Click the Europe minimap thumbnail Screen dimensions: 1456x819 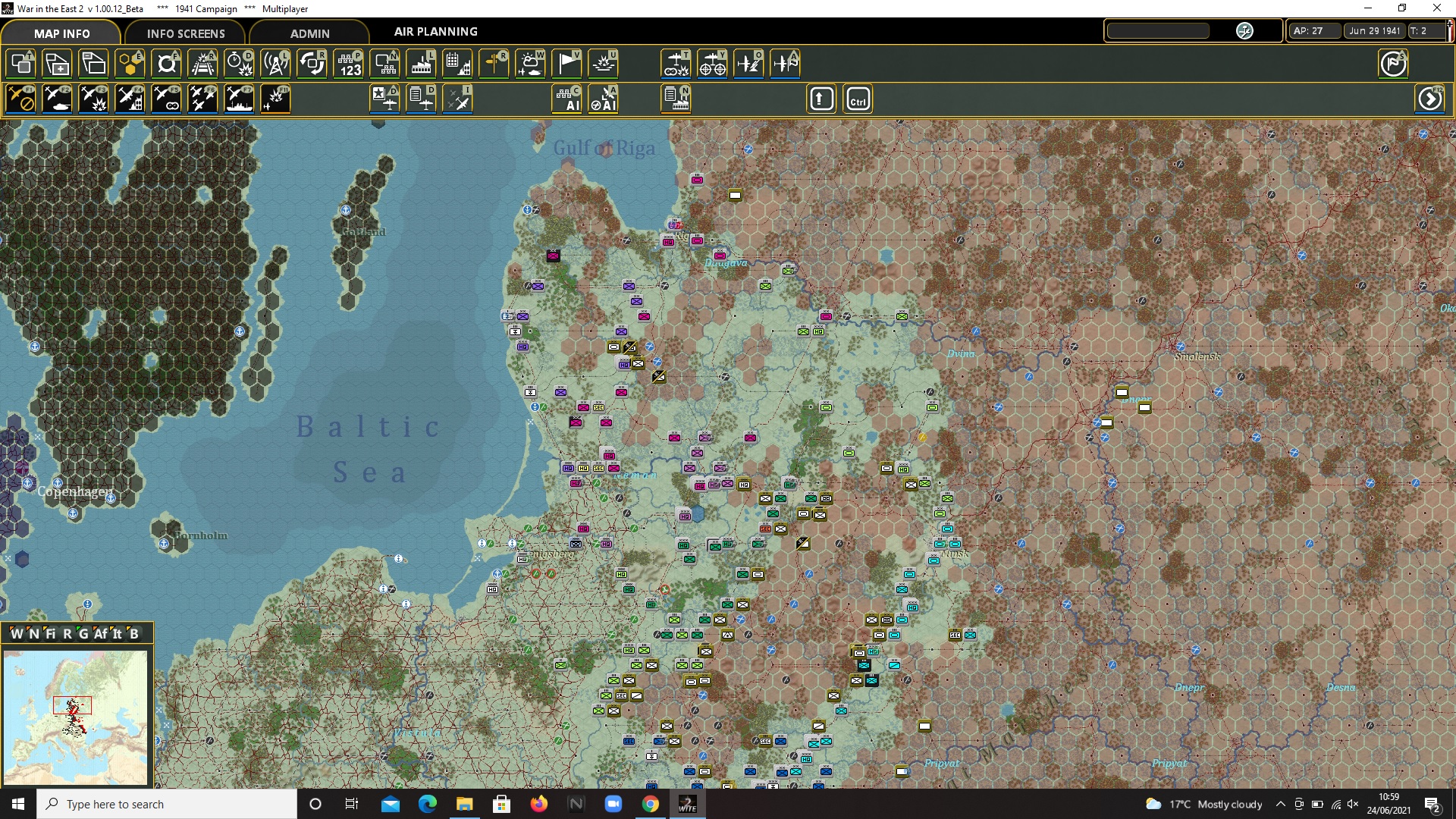[75, 717]
